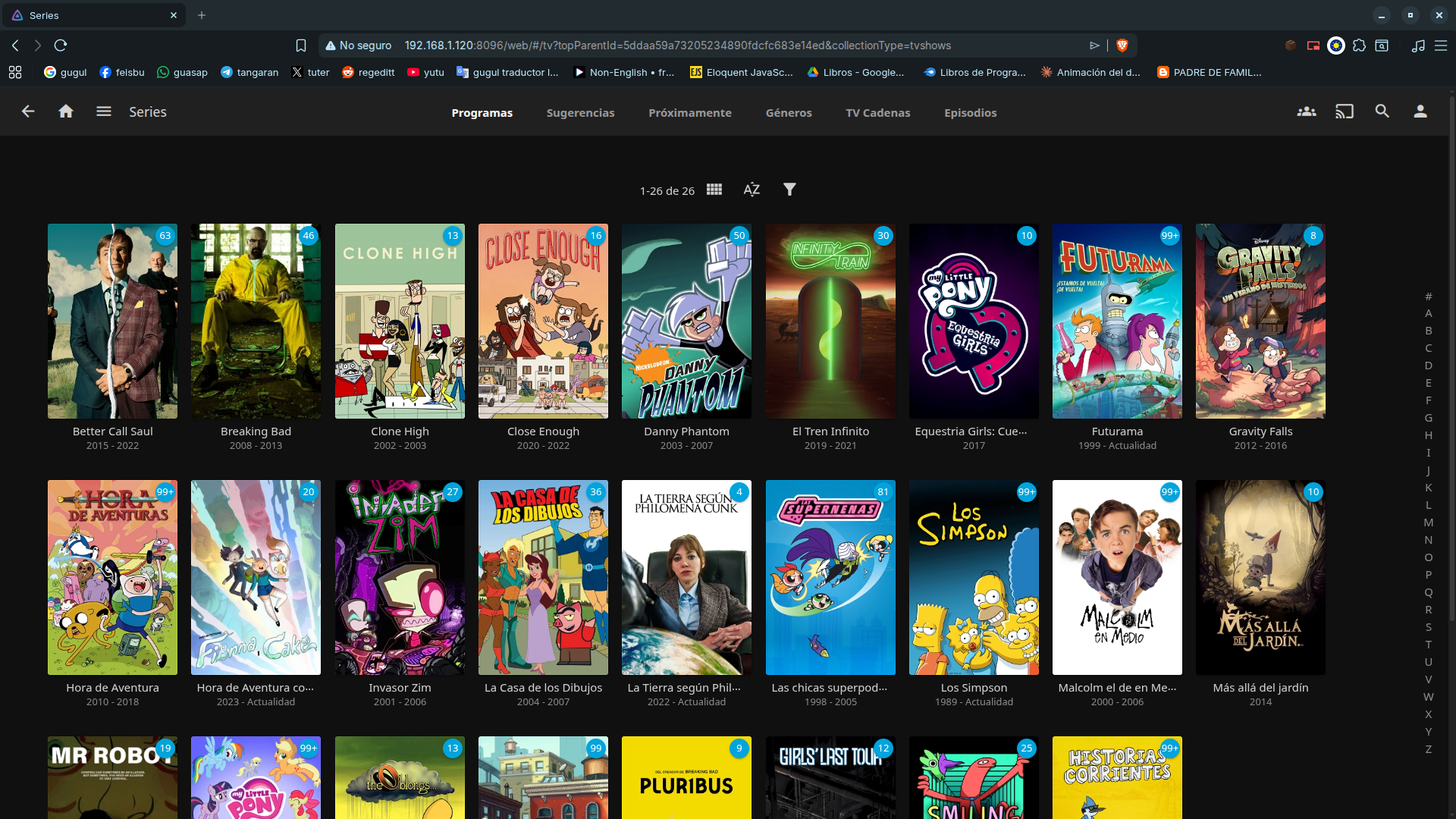Switch to the Sugerencias tab
Image resolution: width=1456 pixels, height=819 pixels.
pyautogui.click(x=581, y=113)
